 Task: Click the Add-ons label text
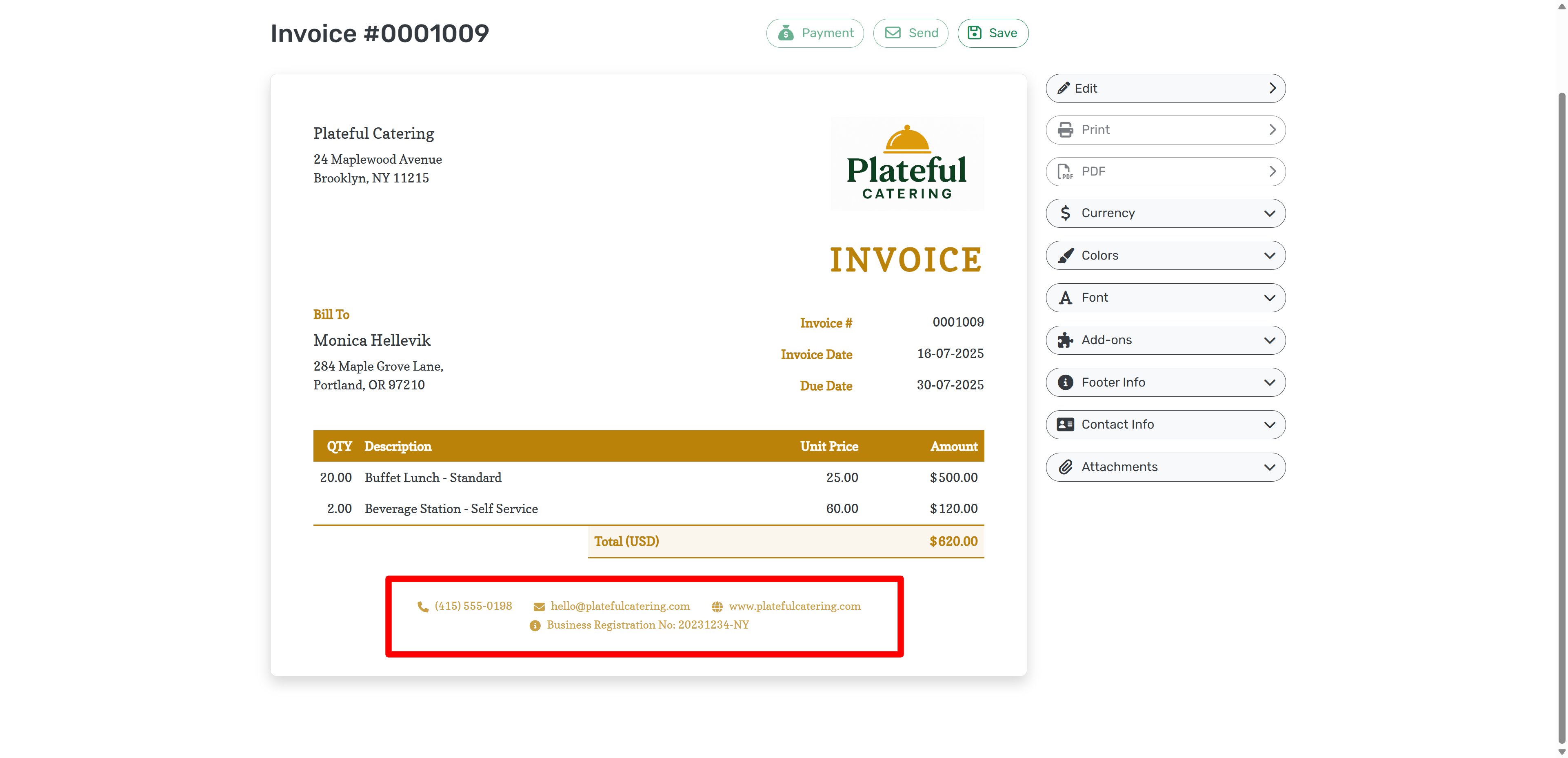[1106, 340]
